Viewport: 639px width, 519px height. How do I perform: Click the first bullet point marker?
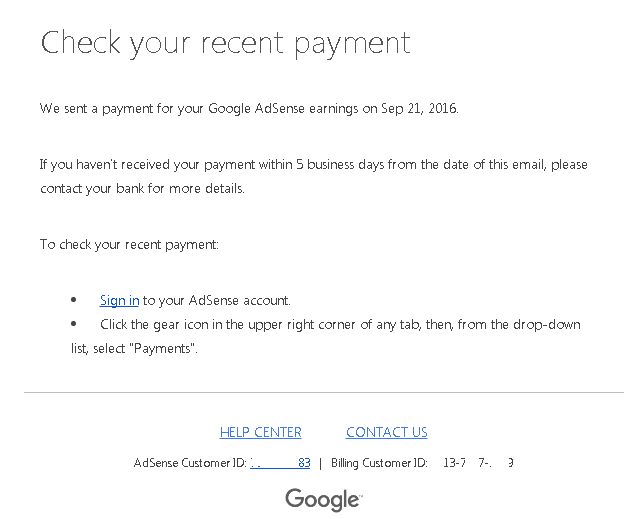tap(74, 300)
